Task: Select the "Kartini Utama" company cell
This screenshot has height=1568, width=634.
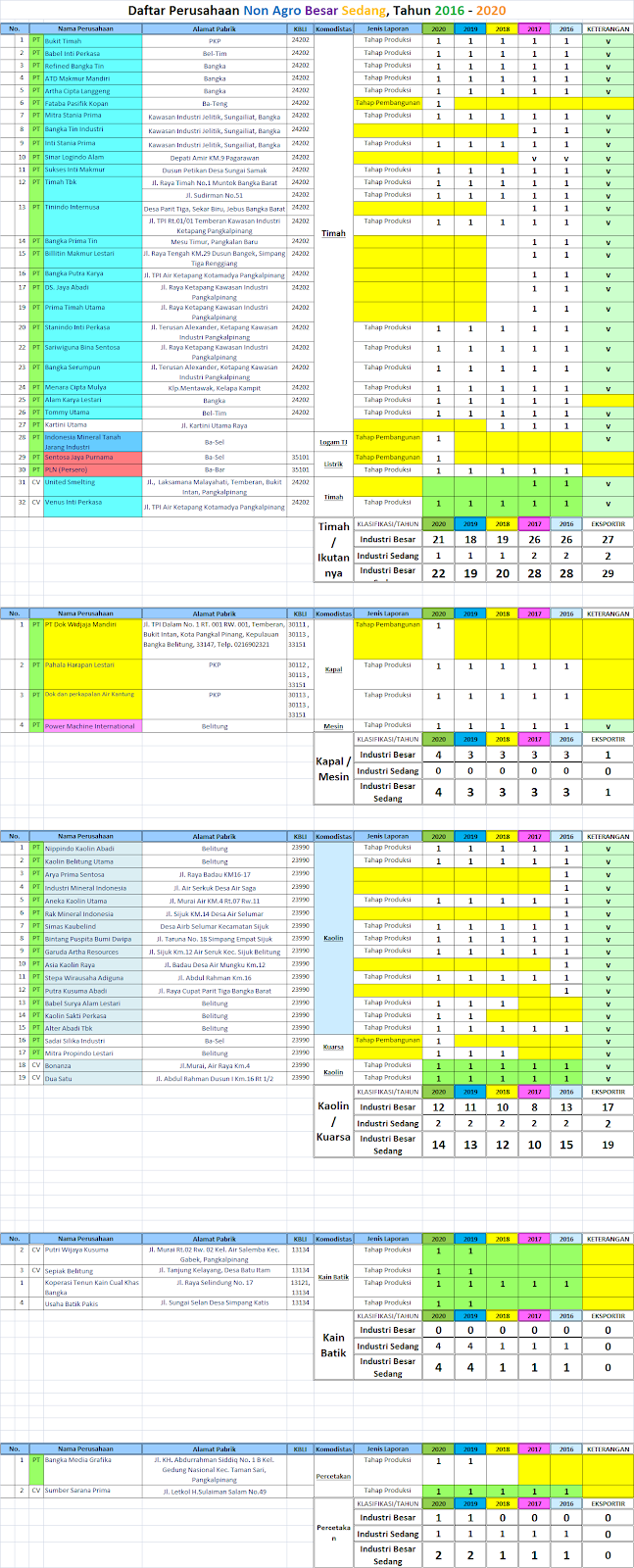Action: 92,425
